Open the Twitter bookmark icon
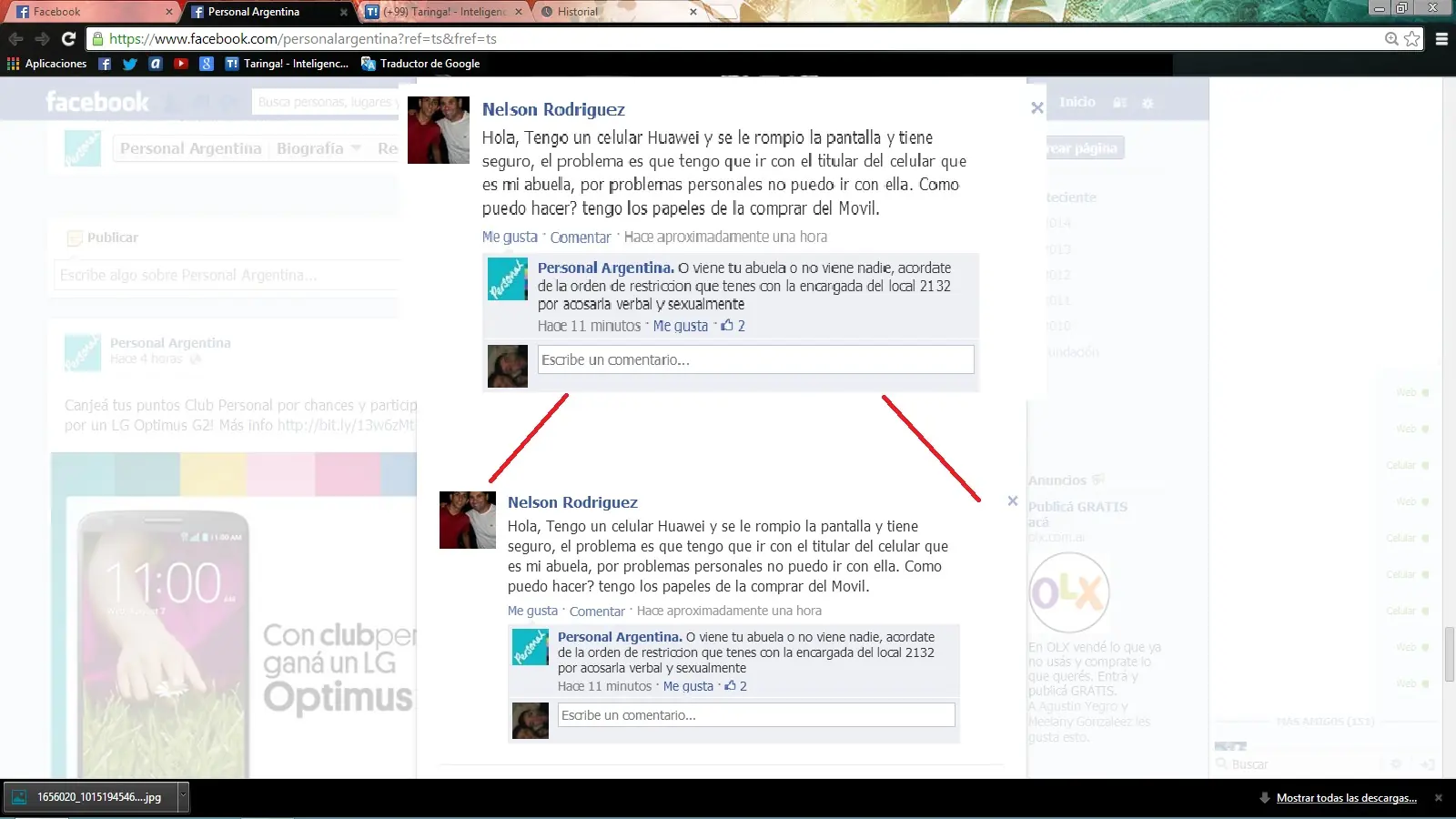Viewport: 1456px width, 819px height. [130, 64]
